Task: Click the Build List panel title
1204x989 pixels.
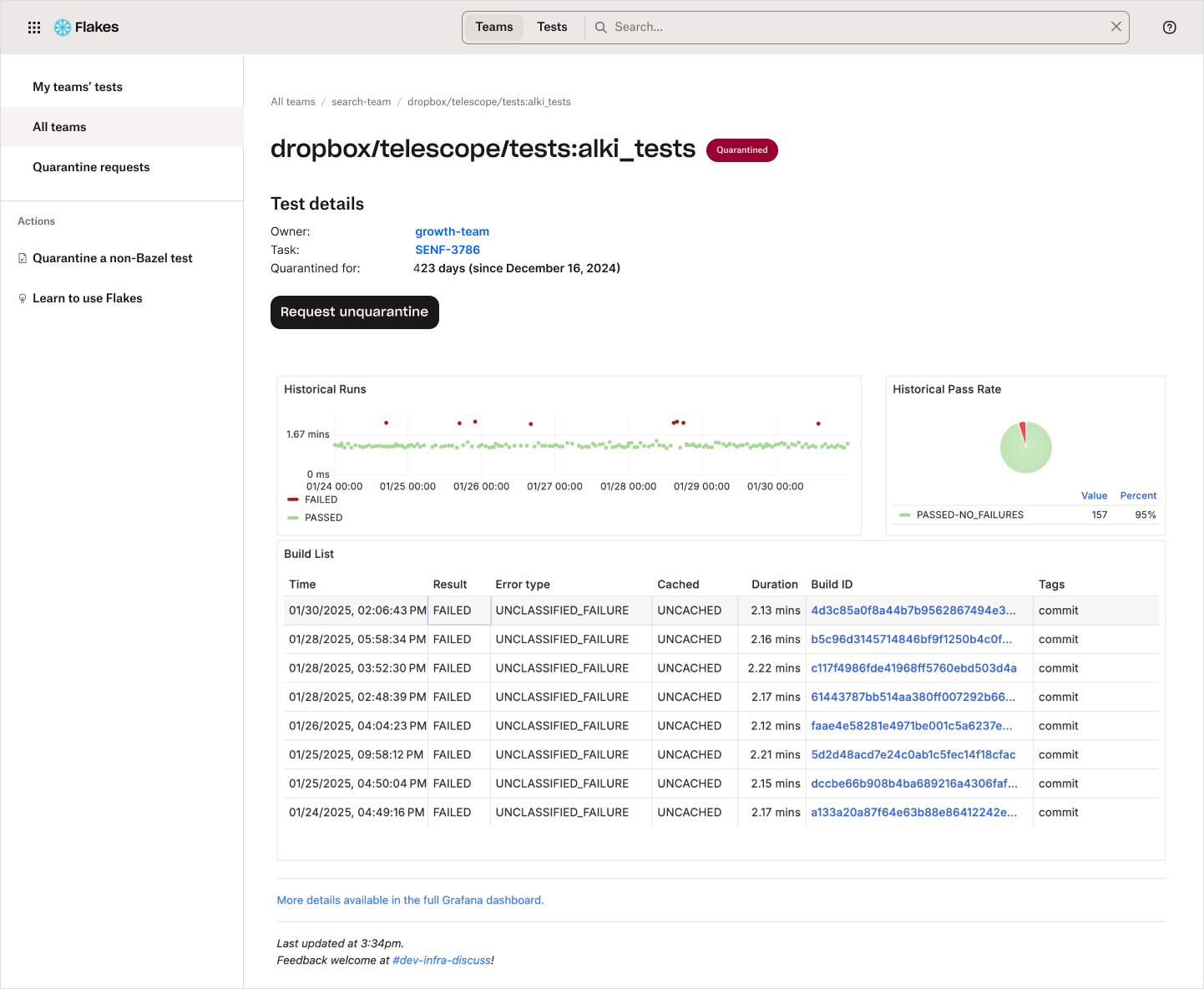Action: pyautogui.click(x=309, y=554)
